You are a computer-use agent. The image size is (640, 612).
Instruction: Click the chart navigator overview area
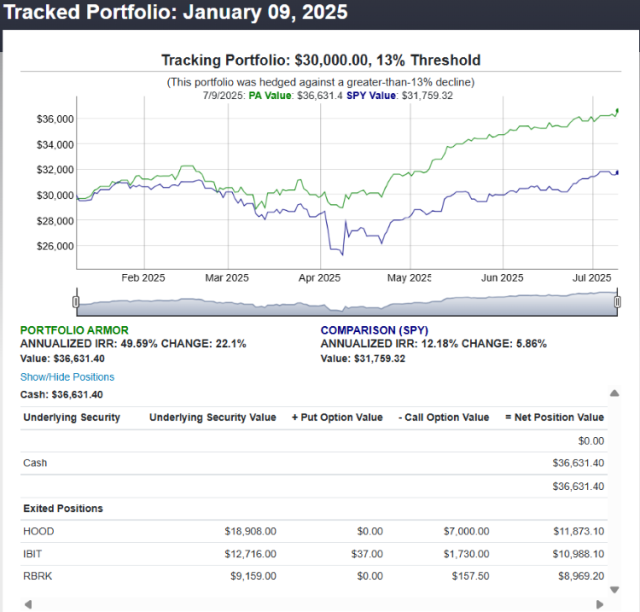click(346, 304)
